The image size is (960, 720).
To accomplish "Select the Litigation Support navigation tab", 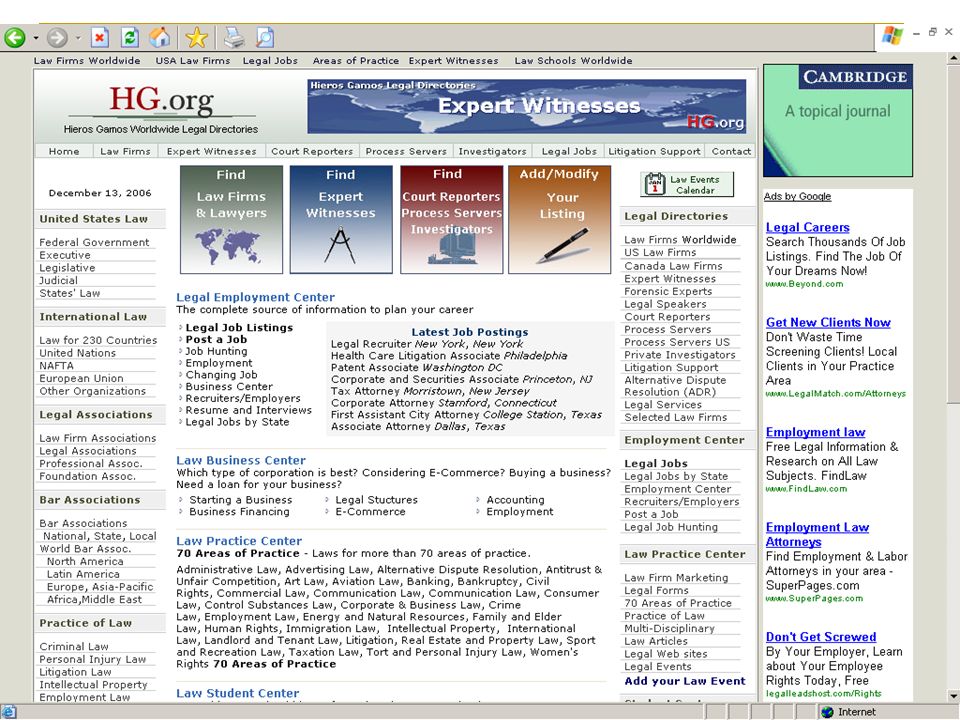I will click(654, 151).
